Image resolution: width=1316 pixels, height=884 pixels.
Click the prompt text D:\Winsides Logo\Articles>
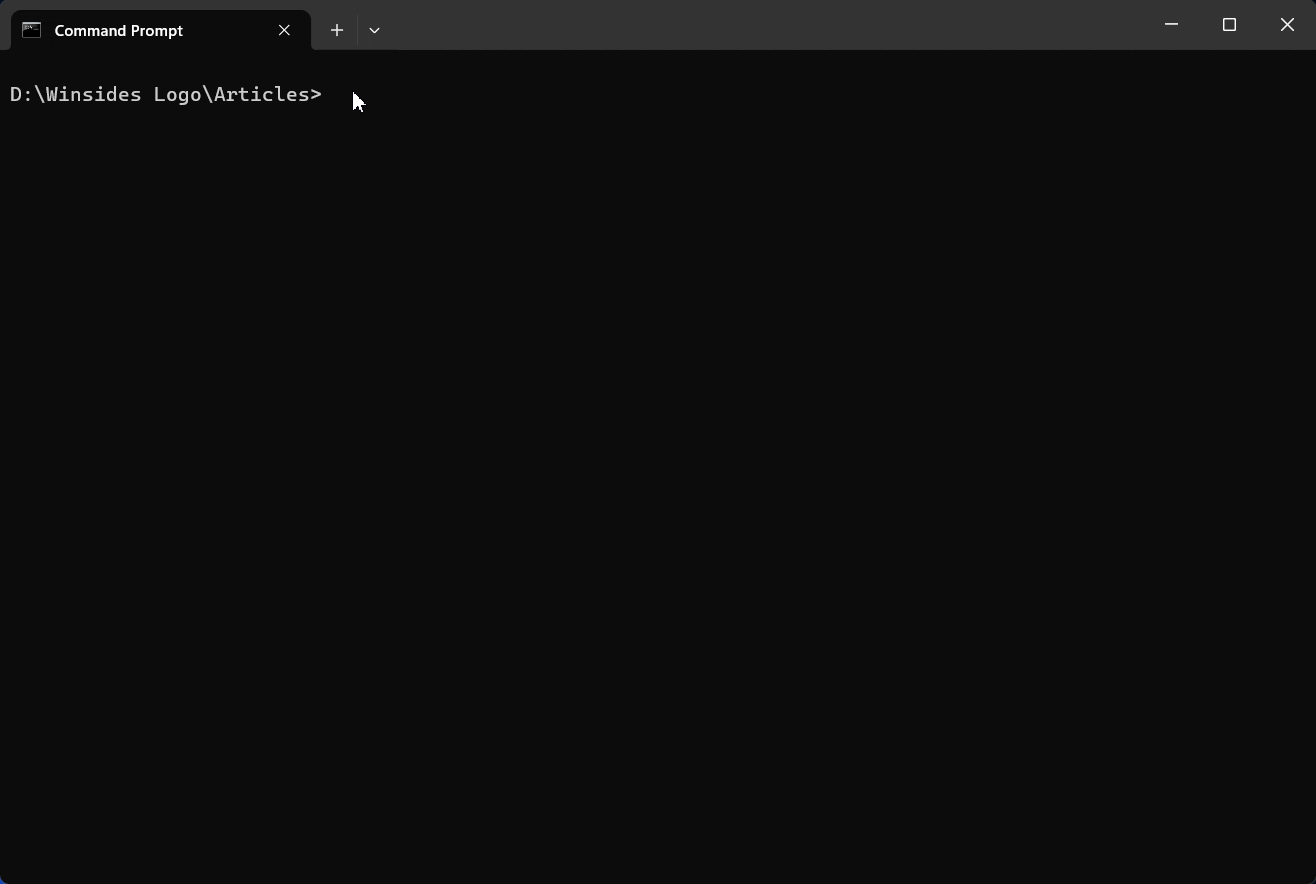(x=166, y=94)
